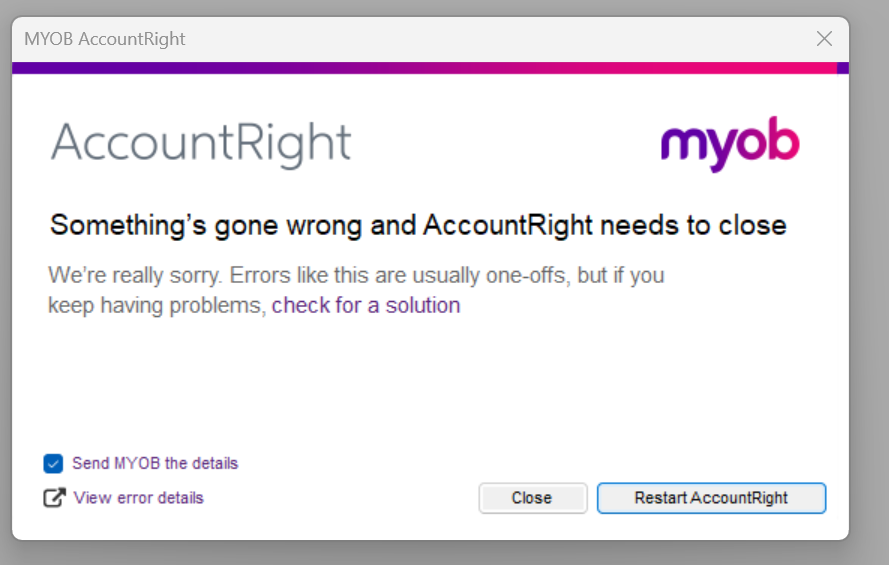Click the dark purple tip at the bar's right end
This screenshot has height=565, width=889.
[843, 68]
